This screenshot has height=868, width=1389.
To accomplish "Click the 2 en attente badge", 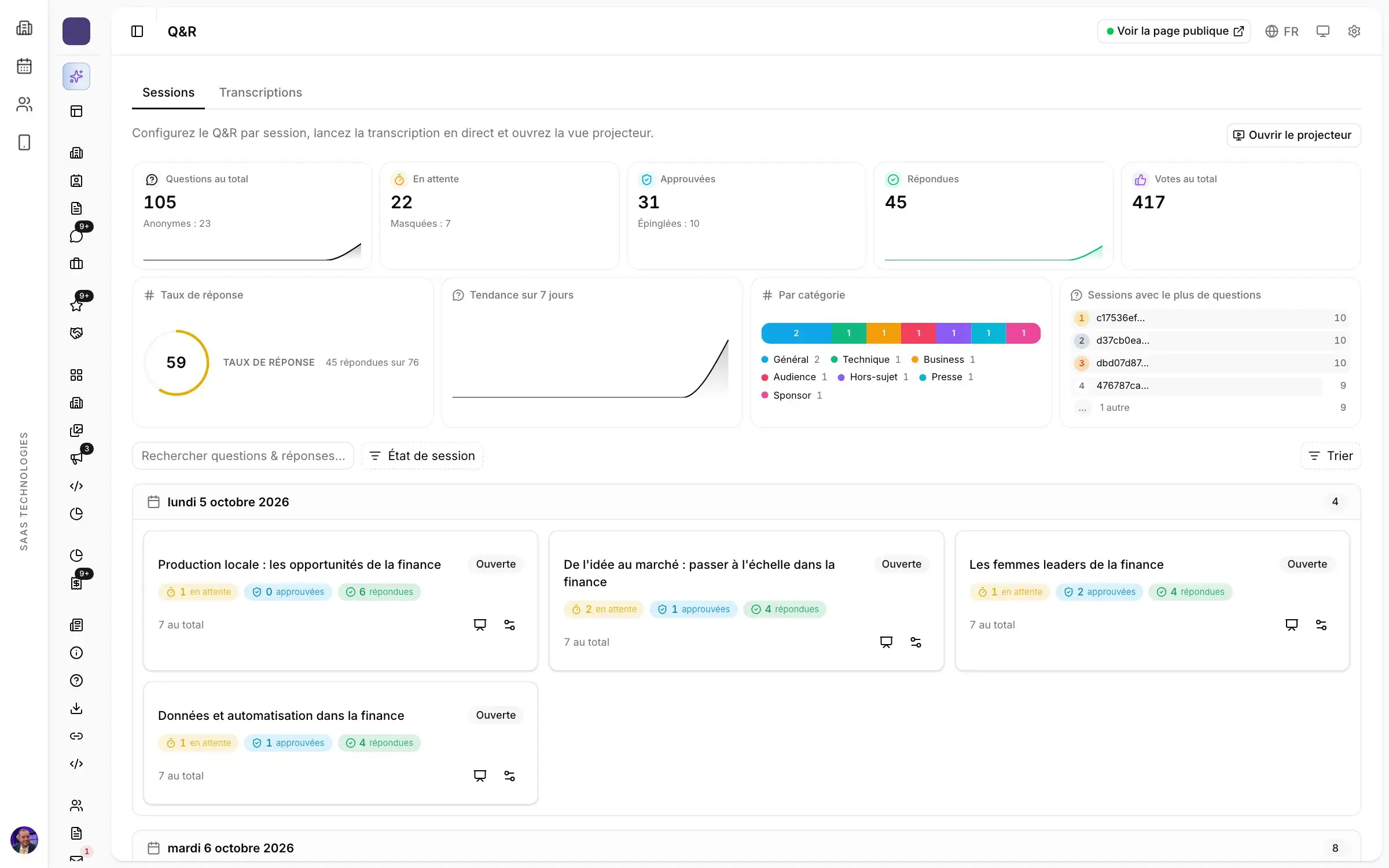I will point(604,609).
